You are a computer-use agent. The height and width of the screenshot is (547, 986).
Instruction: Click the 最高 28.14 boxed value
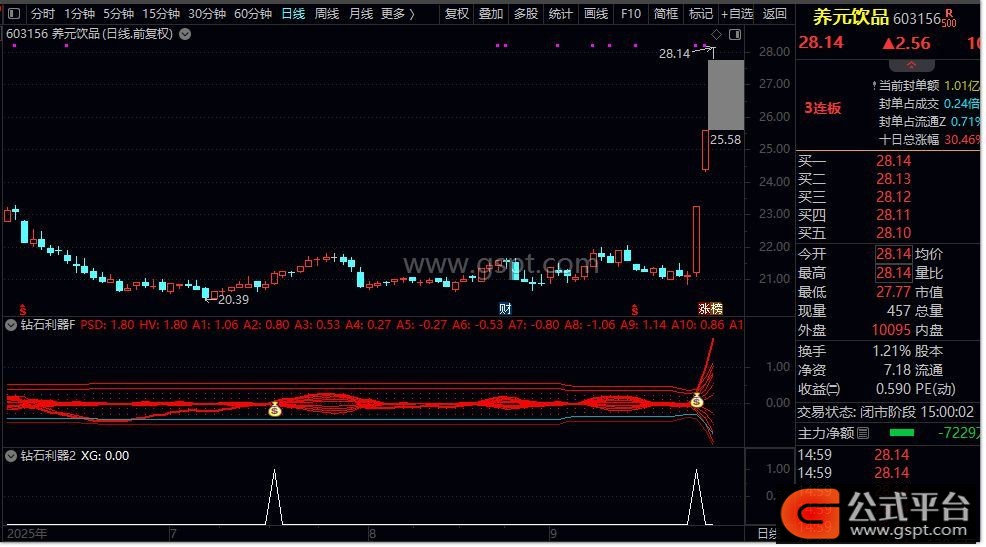(894, 273)
